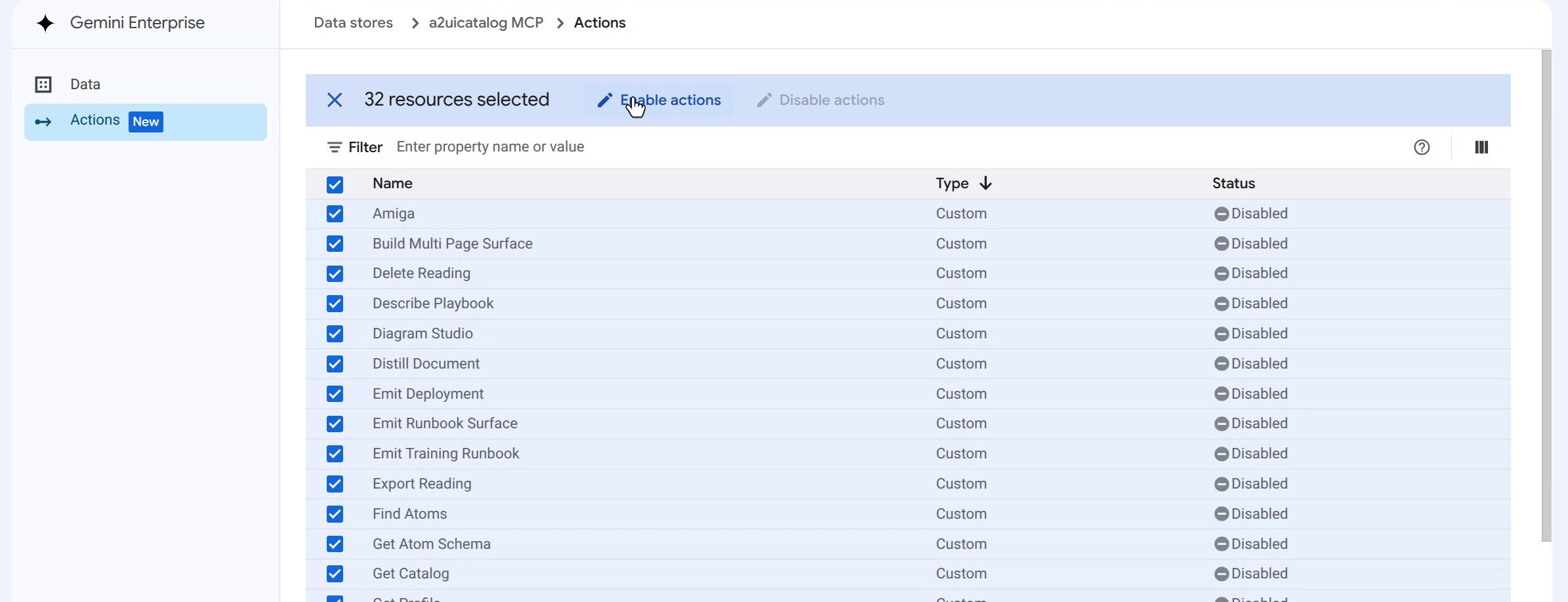Click Custom type in Distill Document row

[961, 364]
